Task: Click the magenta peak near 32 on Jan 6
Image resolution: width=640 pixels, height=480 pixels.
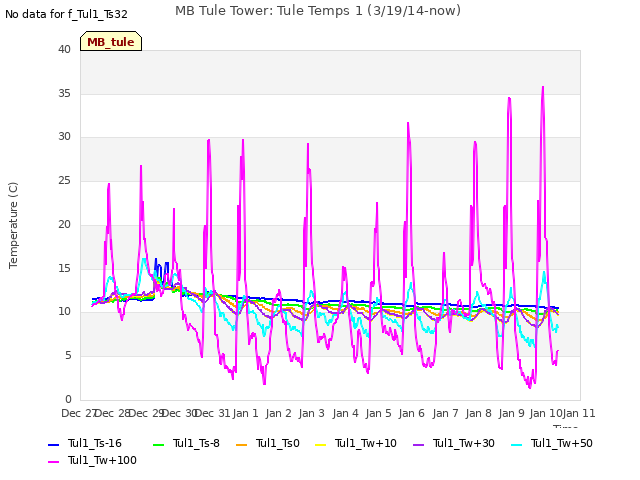Action: point(408,123)
